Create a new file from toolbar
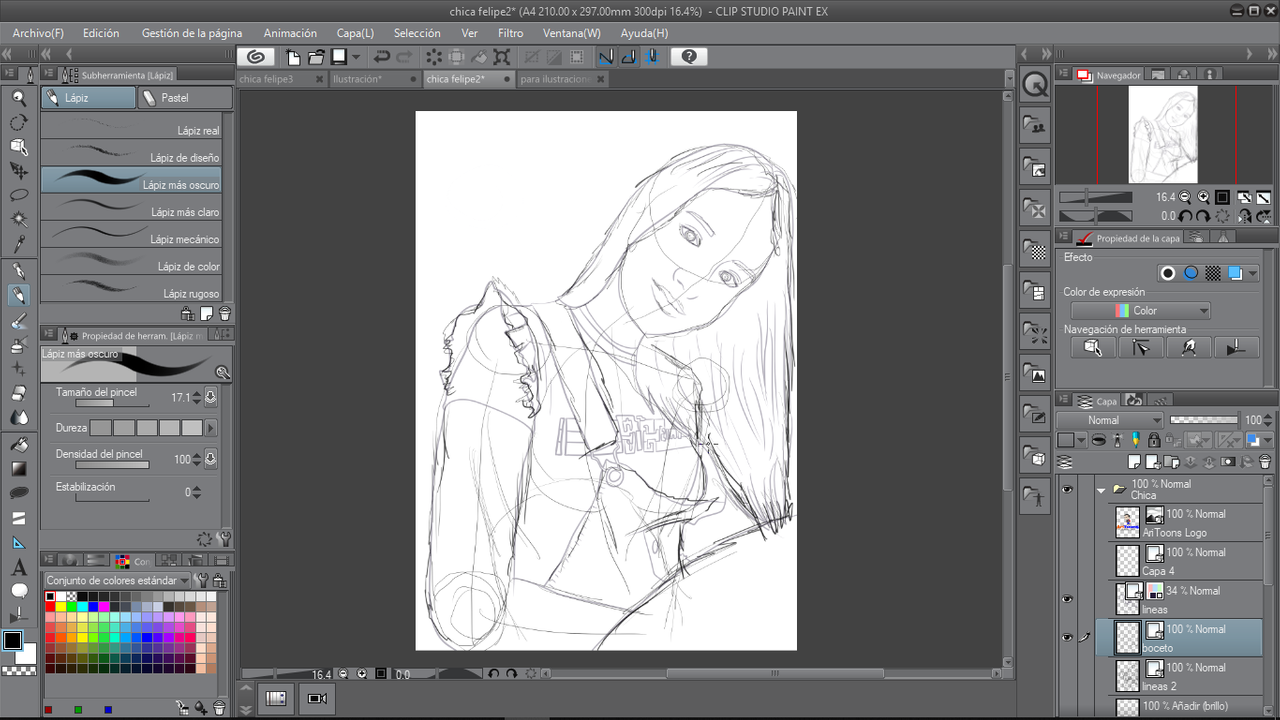1280x720 pixels. [x=293, y=57]
